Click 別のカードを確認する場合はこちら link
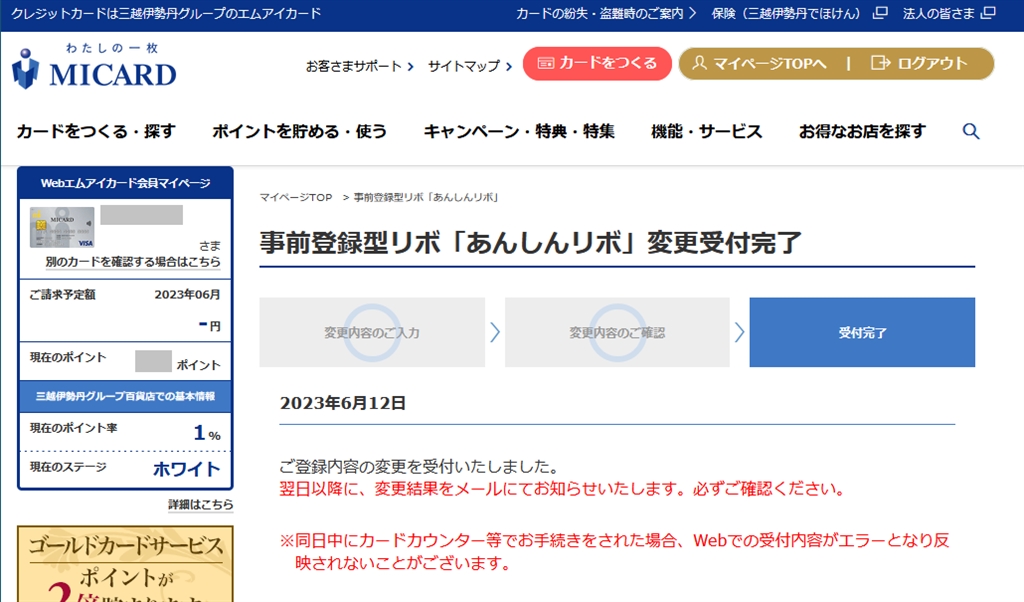Image resolution: width=1024 pixels, height=602 pixels. 133,262
